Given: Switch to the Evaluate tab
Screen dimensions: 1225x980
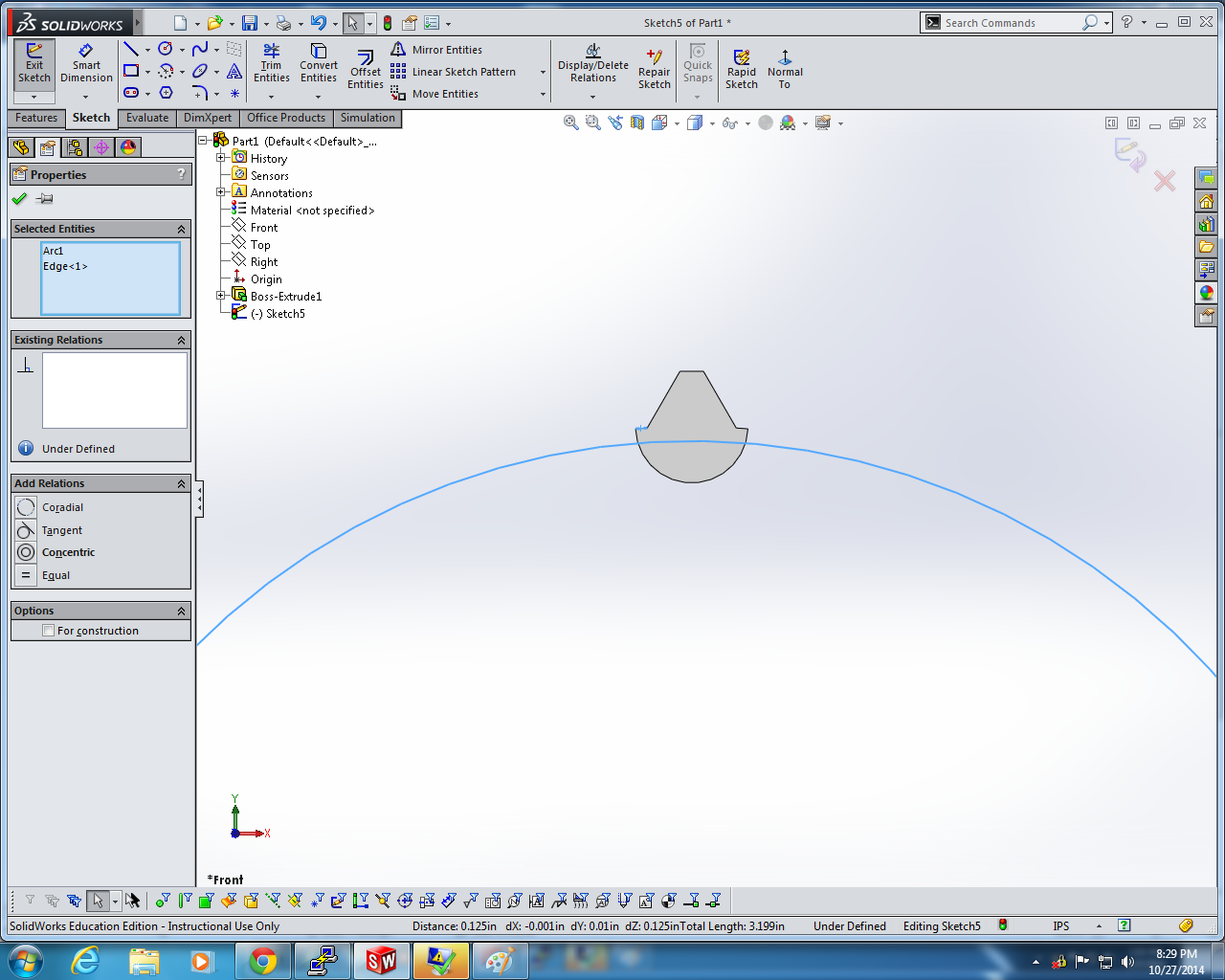Looking at the screenshot, I should tap(147, 118).
